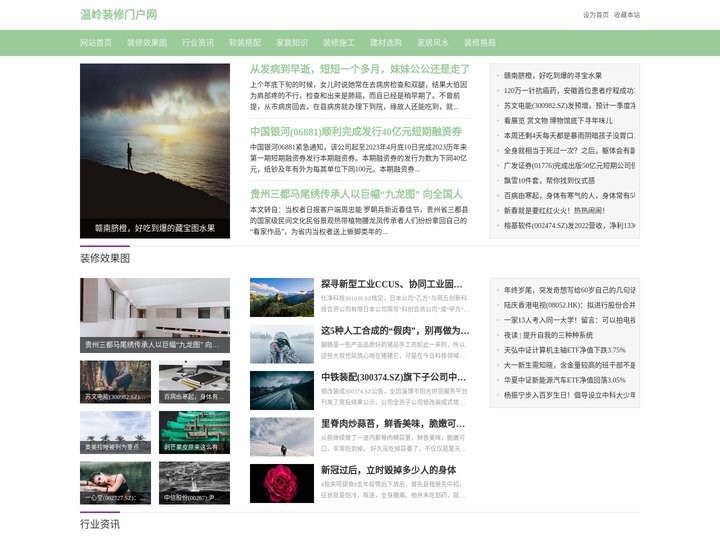Image resolution: width=720 pixels, height=540 pixels.
Task: Open the large sunset coastline featured image
Action: pyautogui.click(x=155, y=151)
